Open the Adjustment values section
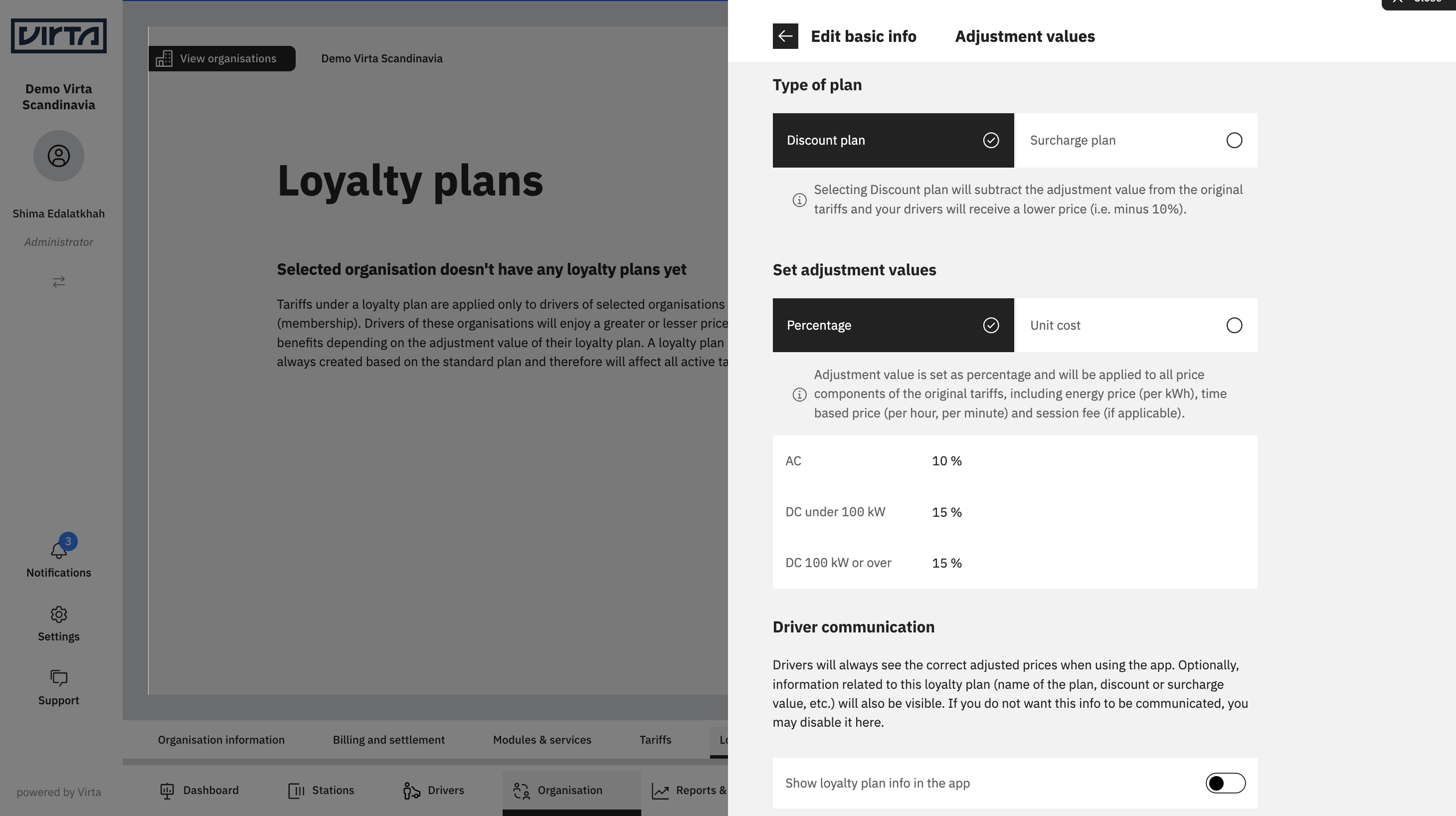This screenshot has width=1456, height=816. click(x=1024, y=35)
